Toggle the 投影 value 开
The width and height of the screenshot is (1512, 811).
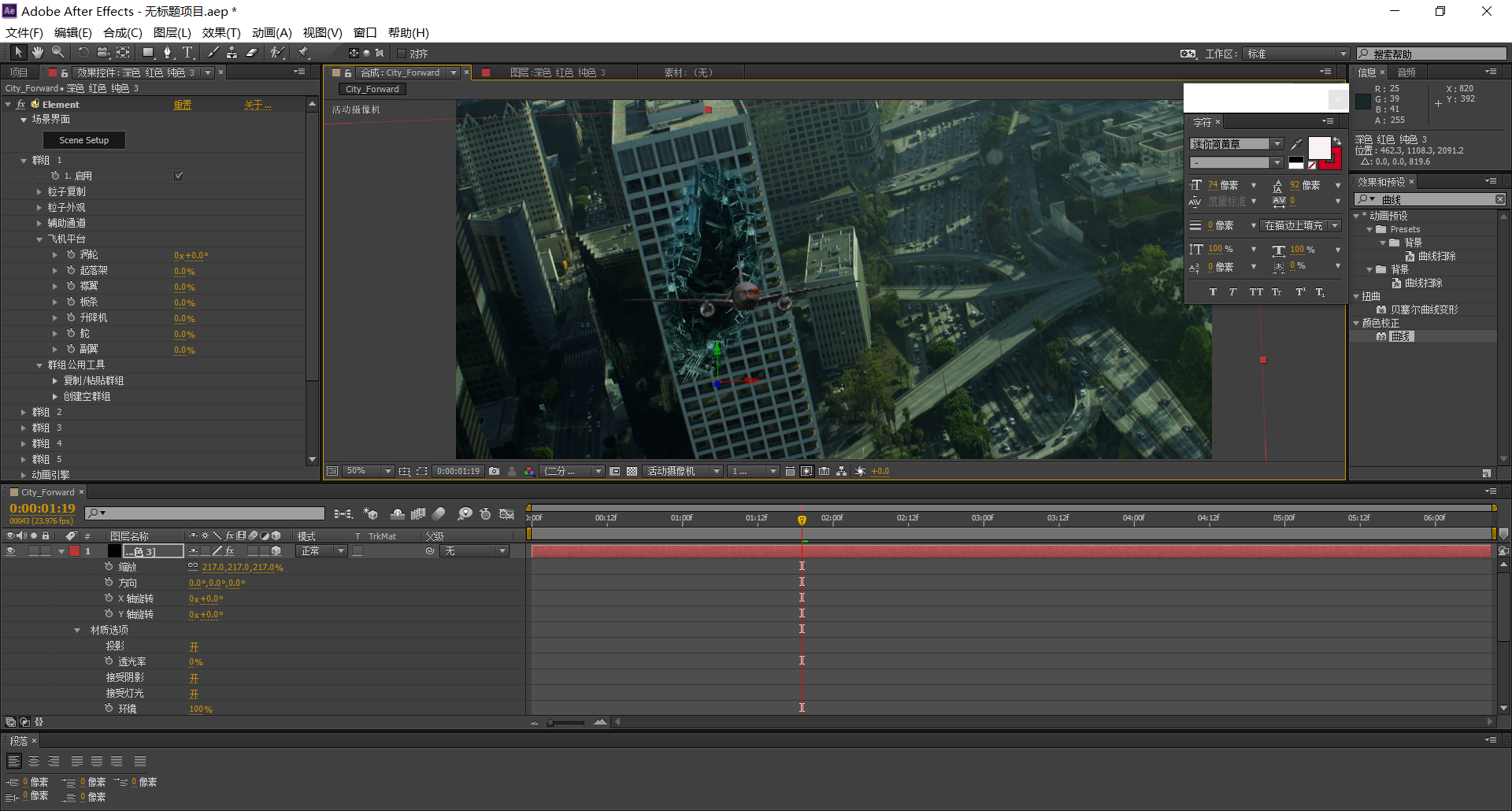pyautogui.click(x=194, y=646)
